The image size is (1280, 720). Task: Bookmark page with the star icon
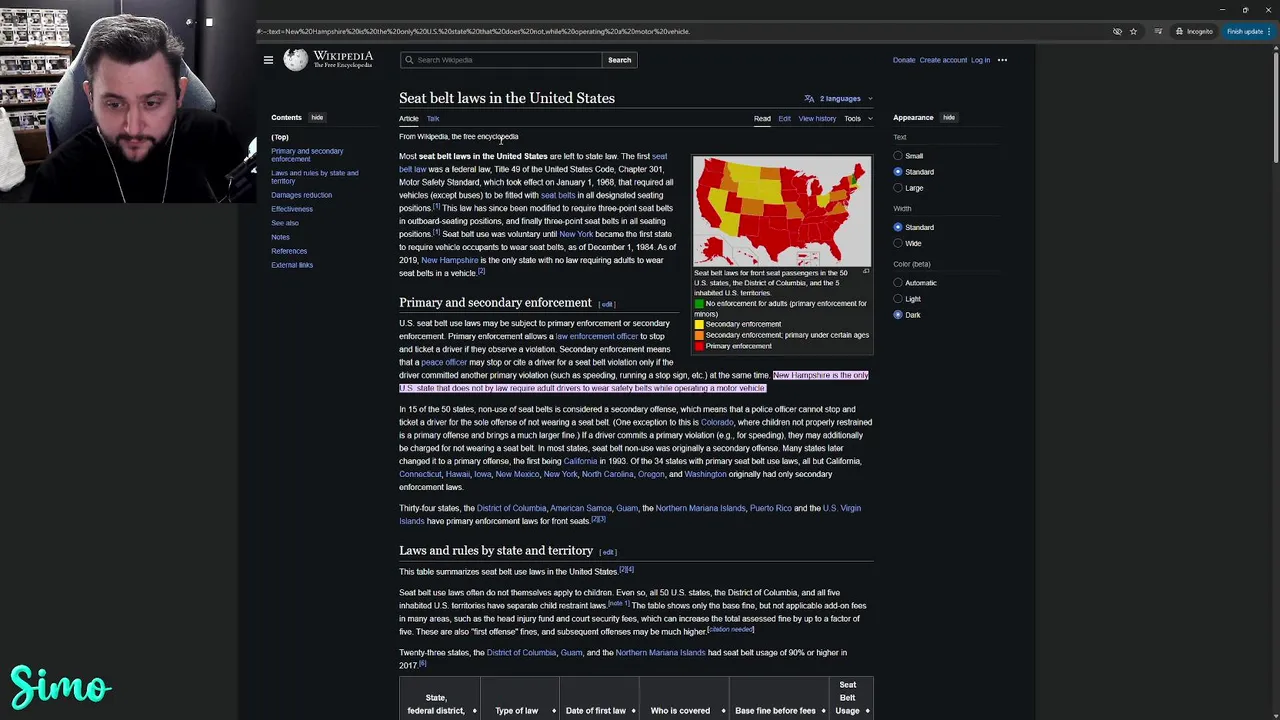click(1133, 31)
